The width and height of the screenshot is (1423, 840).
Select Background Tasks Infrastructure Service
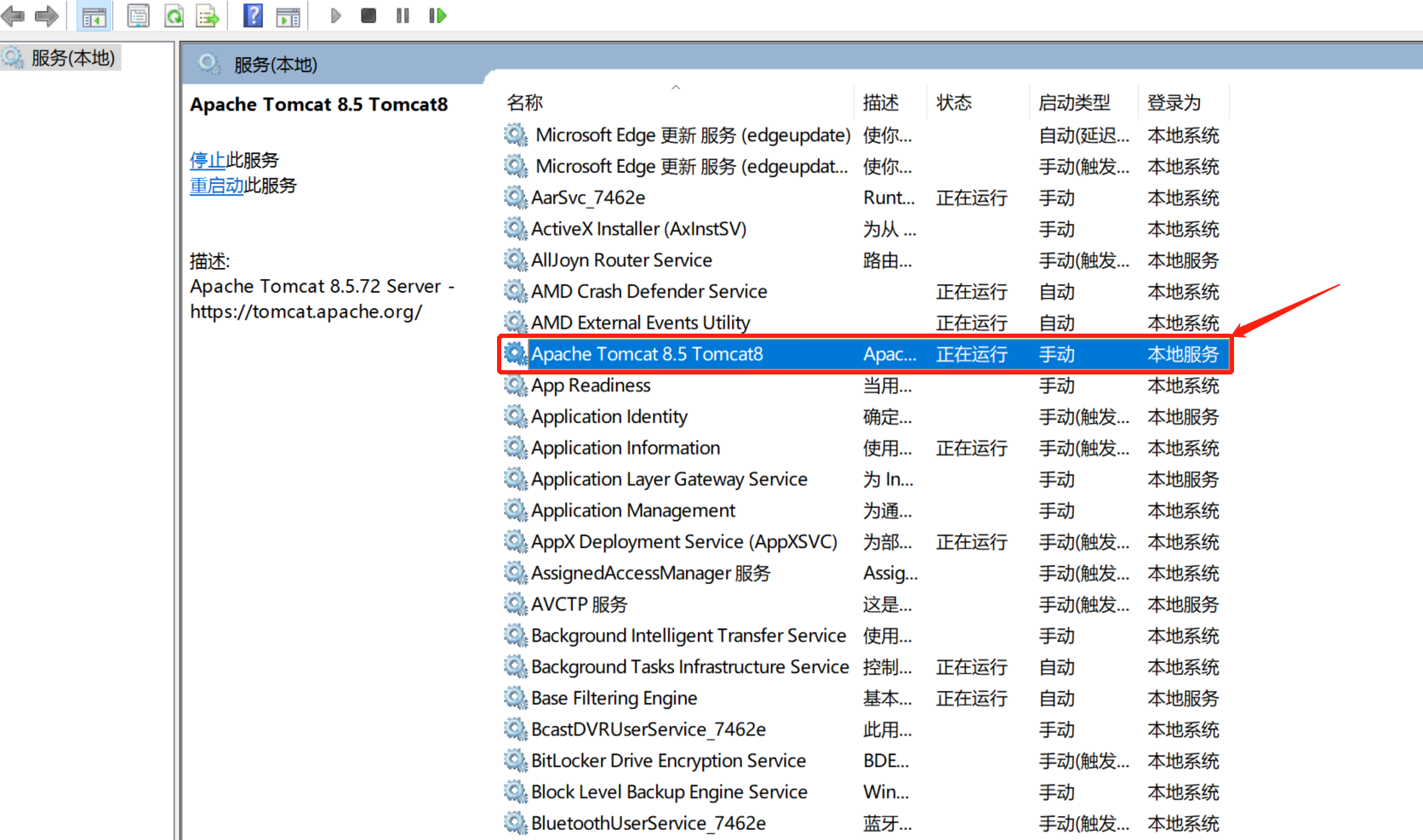click(x=690, y=666)
